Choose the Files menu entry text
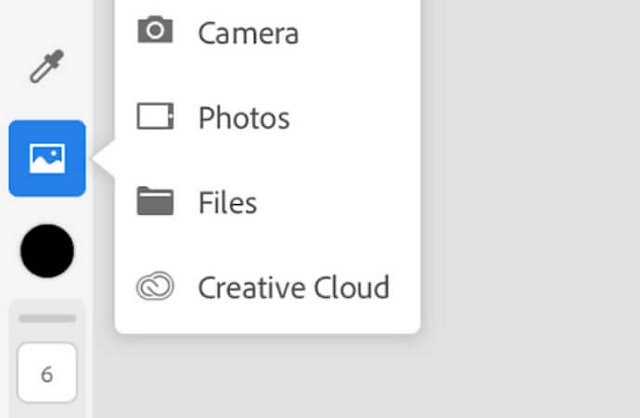640x418 pixels. tap(228, 202)
